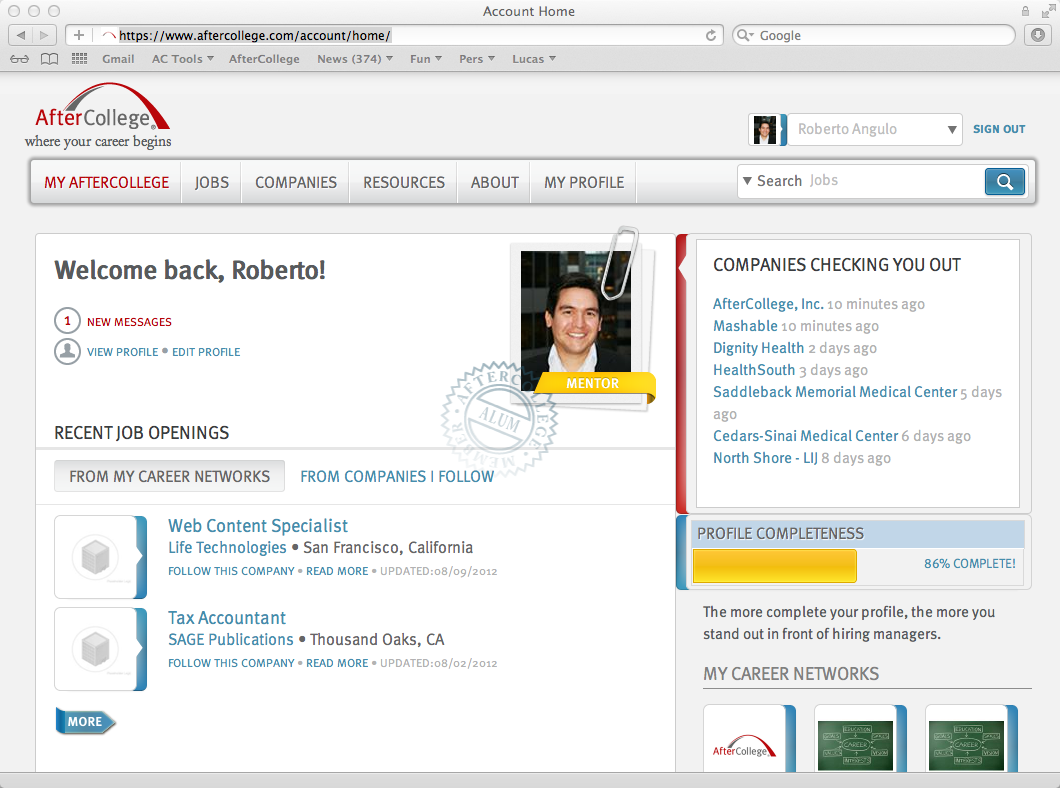
Task: Click the Sign Out link
Action: tap(999, 129)
